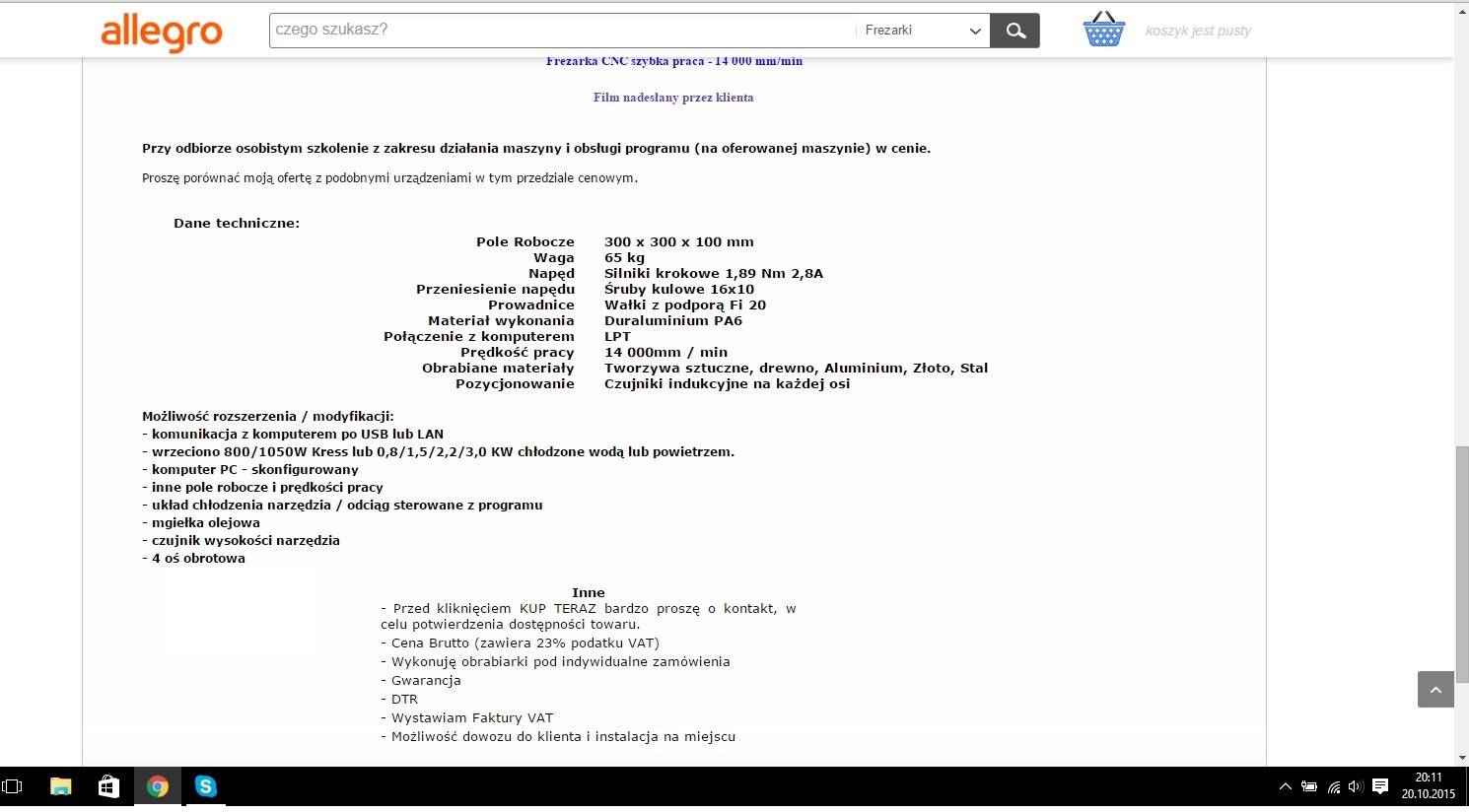Click the clock showing 20:11
The image size is (1469, 812).
(1429, 778)
